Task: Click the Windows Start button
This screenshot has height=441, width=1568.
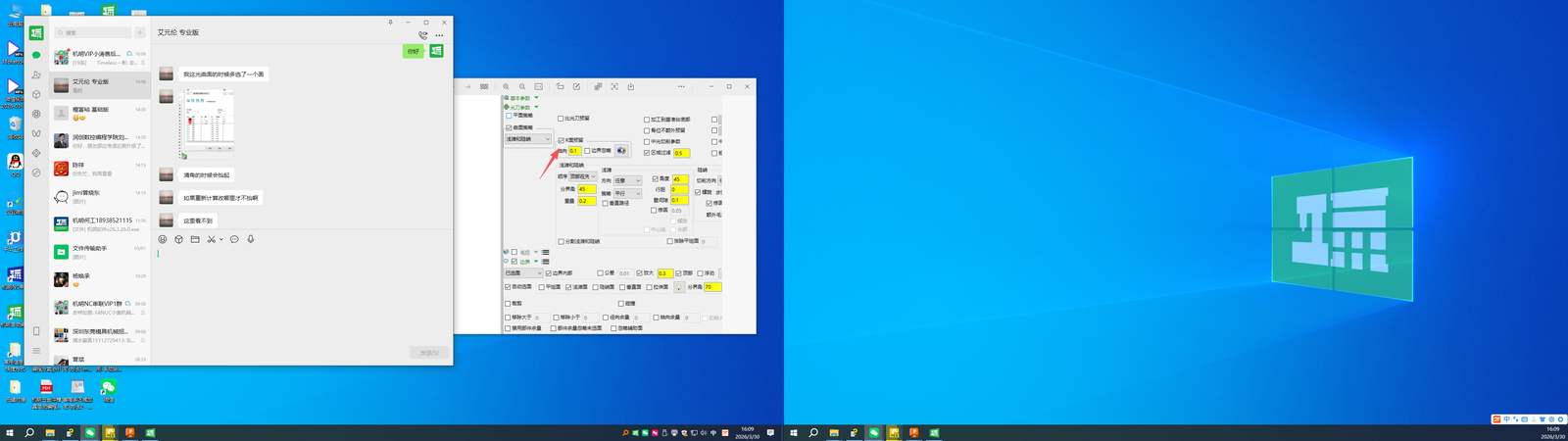Action: (x=10, y=432)
